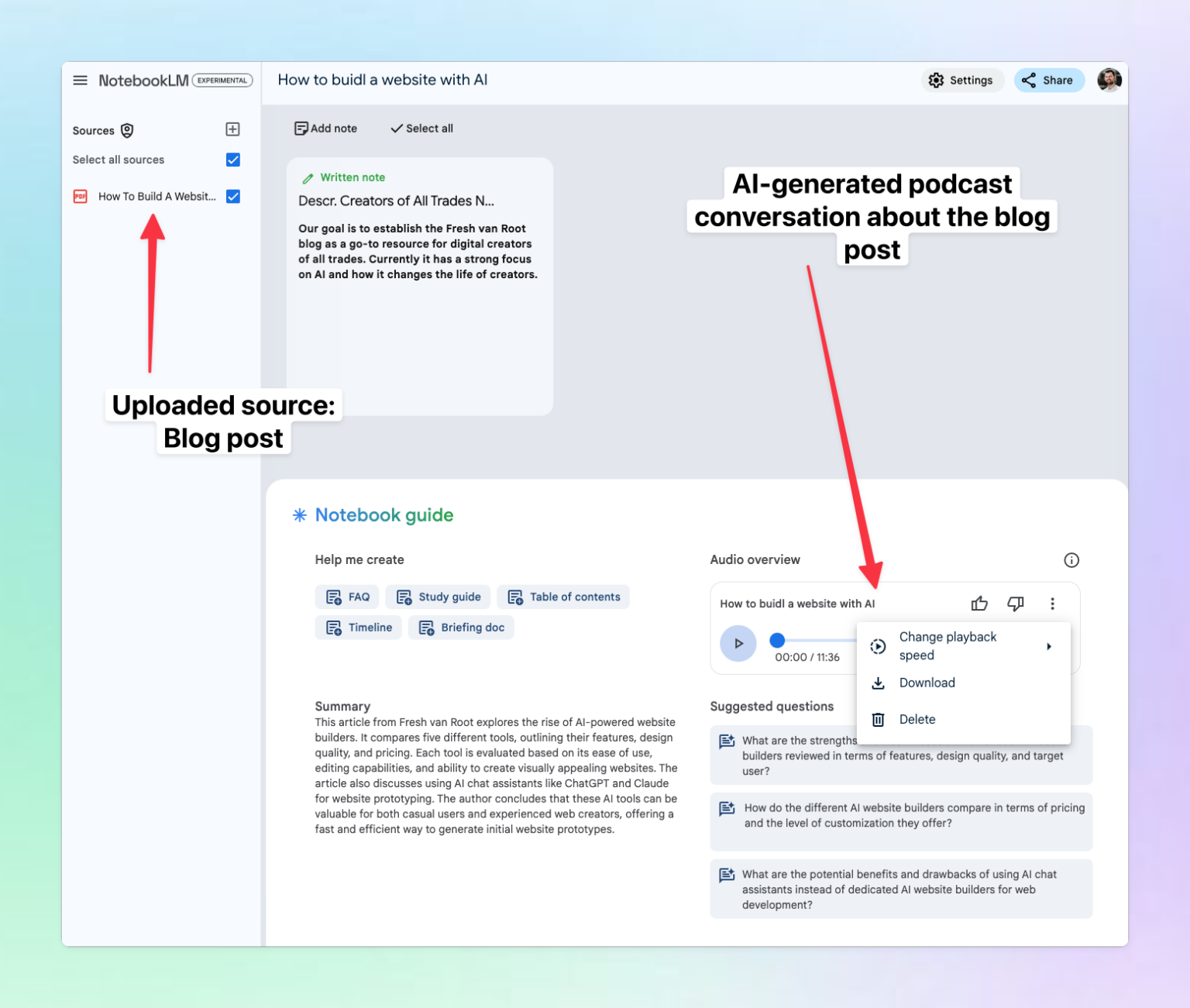Viewport: 1190px width, 1008px height.
Task: Create a Study guide
Action: click(437, 597)
